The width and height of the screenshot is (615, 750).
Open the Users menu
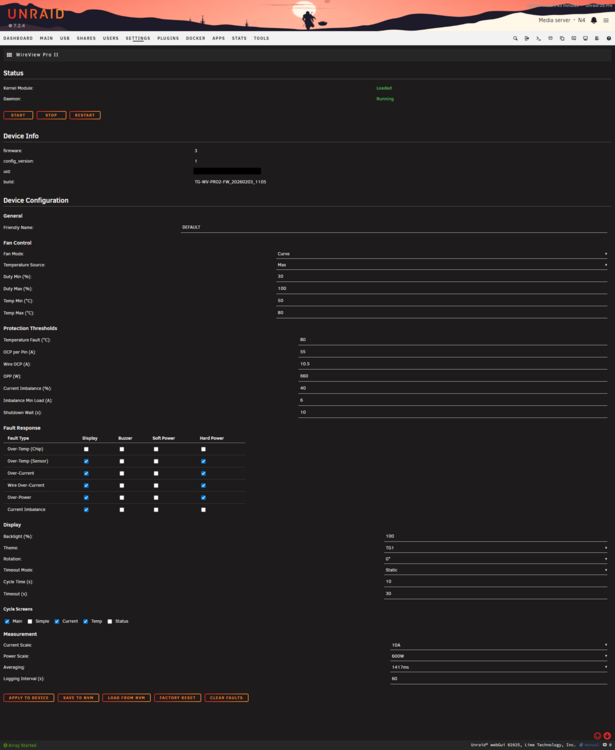click(110, 38)
